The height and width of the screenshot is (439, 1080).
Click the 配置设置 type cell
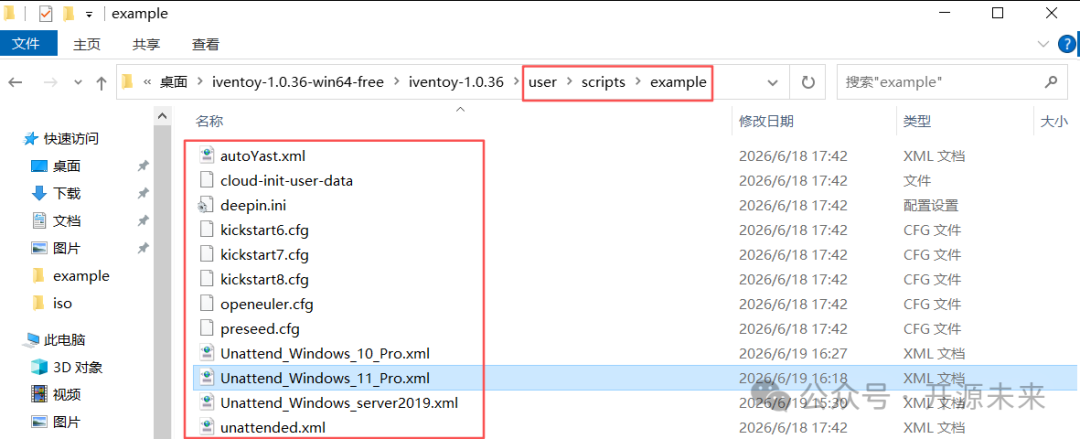pos(931,205)
